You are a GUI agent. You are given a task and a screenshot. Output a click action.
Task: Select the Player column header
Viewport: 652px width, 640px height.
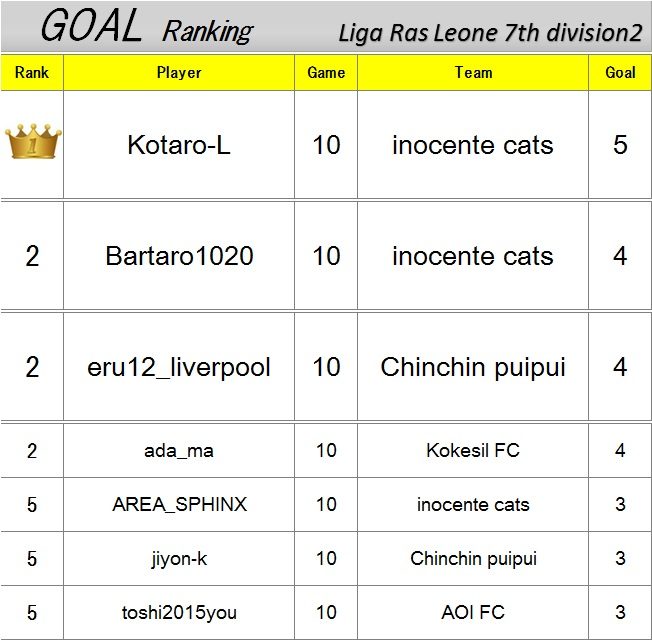click(x=179, y=73)
